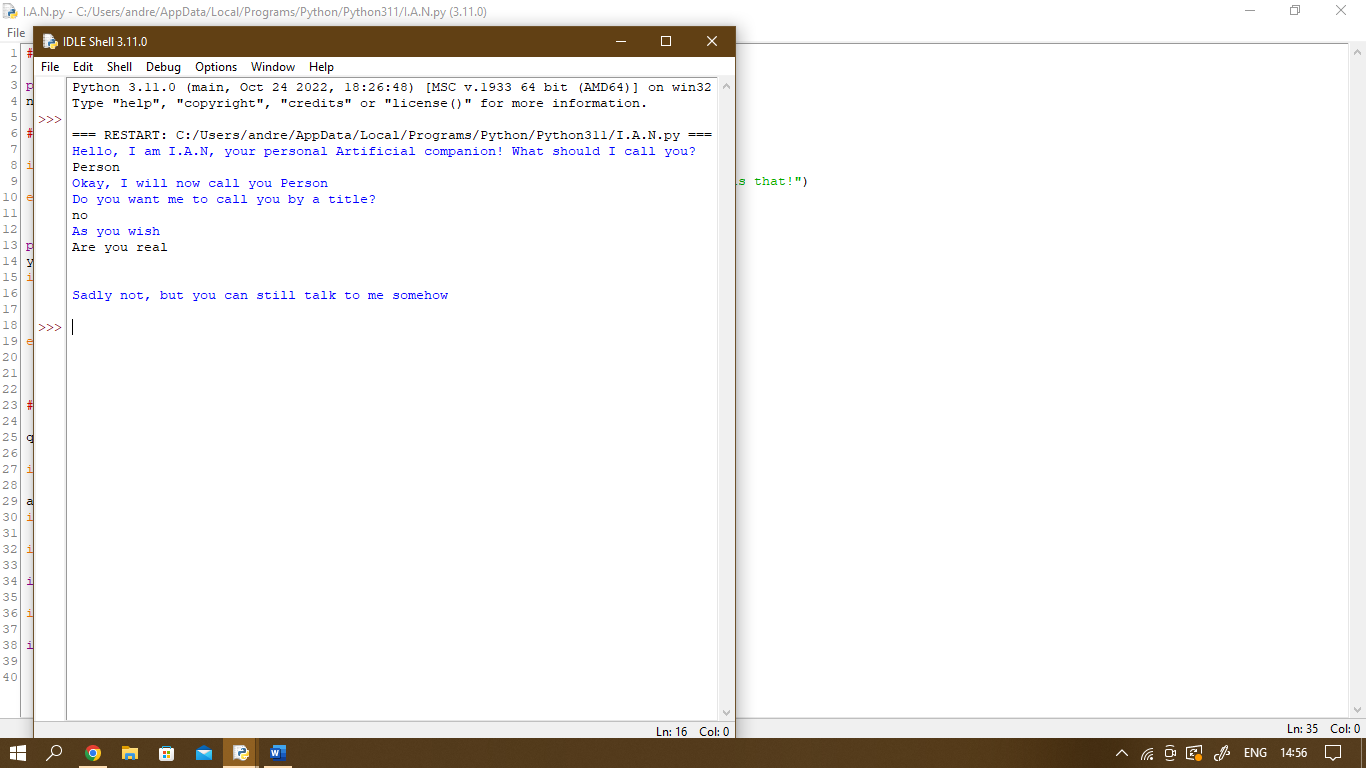Click the 'no' reply line in the shell

[80, 215]
